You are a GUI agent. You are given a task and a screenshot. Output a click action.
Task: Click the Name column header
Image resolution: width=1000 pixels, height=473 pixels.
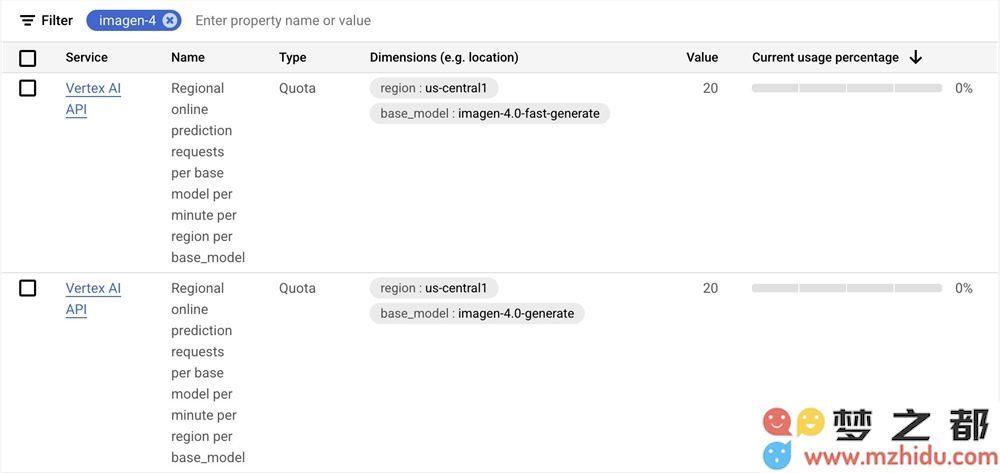tap(188, 57)
